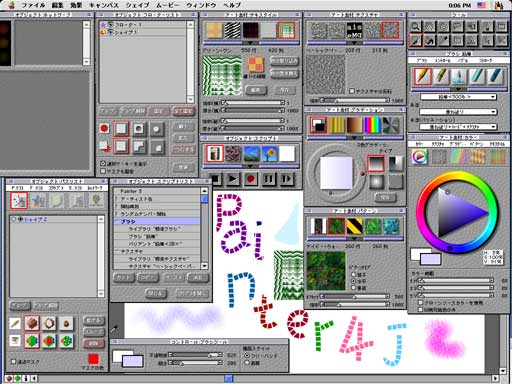The image size is (512, 384).
Task: Select the yellow-black striped pattern thumbnail
Action: pyautogui.click(x=354, y=226)
